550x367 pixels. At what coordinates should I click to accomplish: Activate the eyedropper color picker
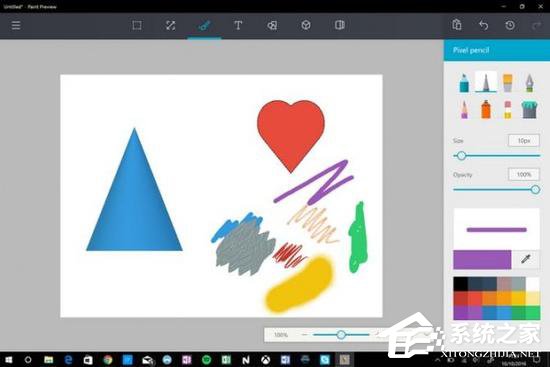525,259
